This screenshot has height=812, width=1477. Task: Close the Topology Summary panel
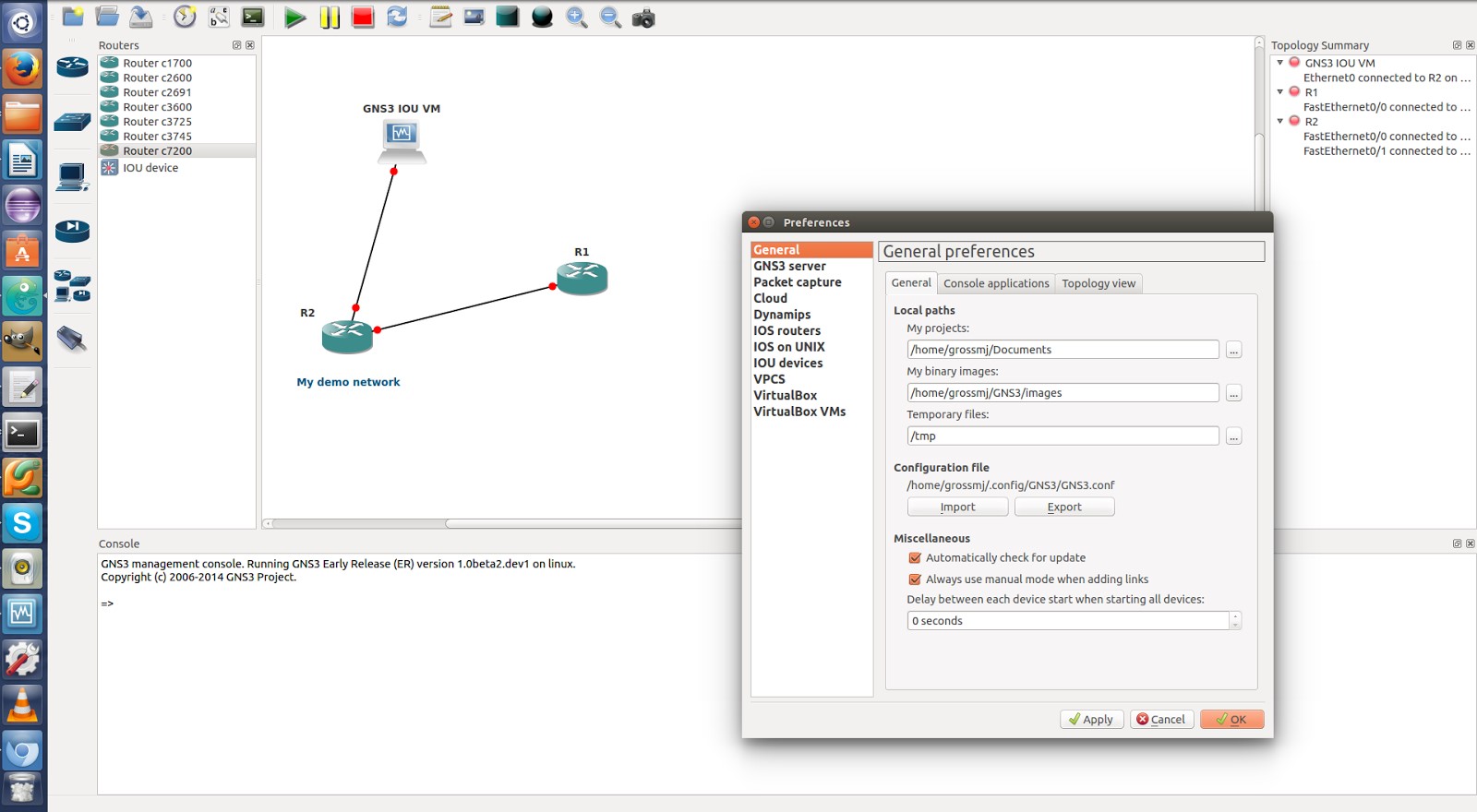1471,45
